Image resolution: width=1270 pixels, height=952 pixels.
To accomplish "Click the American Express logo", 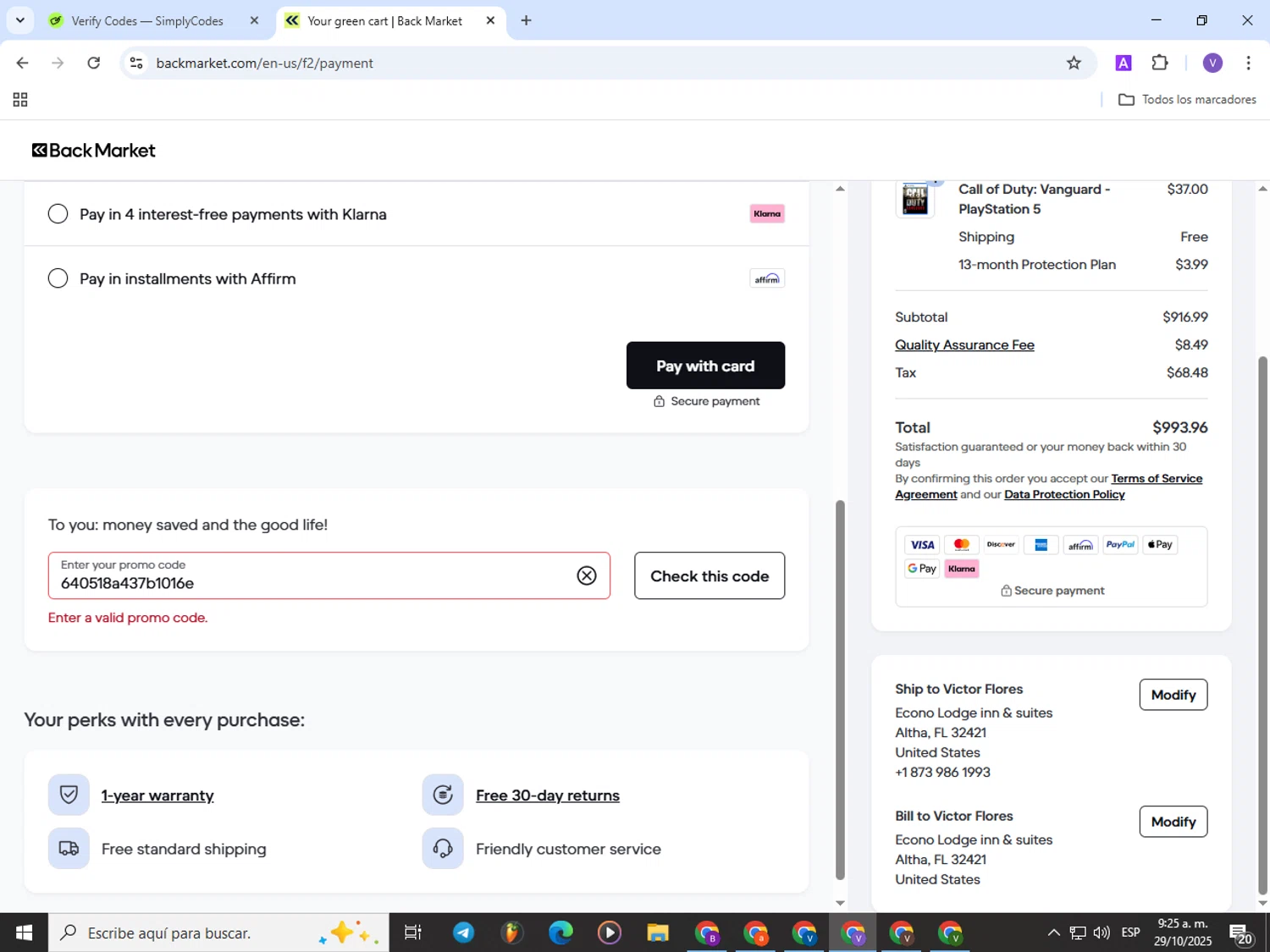I will [1041, 545].
